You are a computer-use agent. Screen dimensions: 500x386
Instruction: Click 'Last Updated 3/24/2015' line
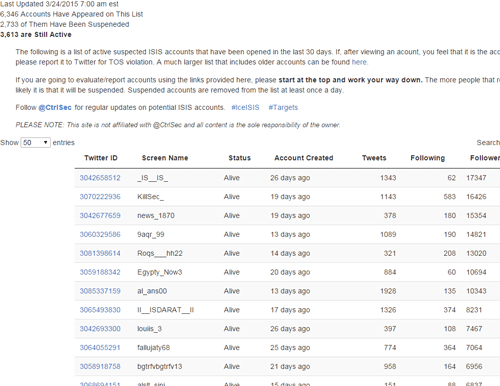click(59, 4)
